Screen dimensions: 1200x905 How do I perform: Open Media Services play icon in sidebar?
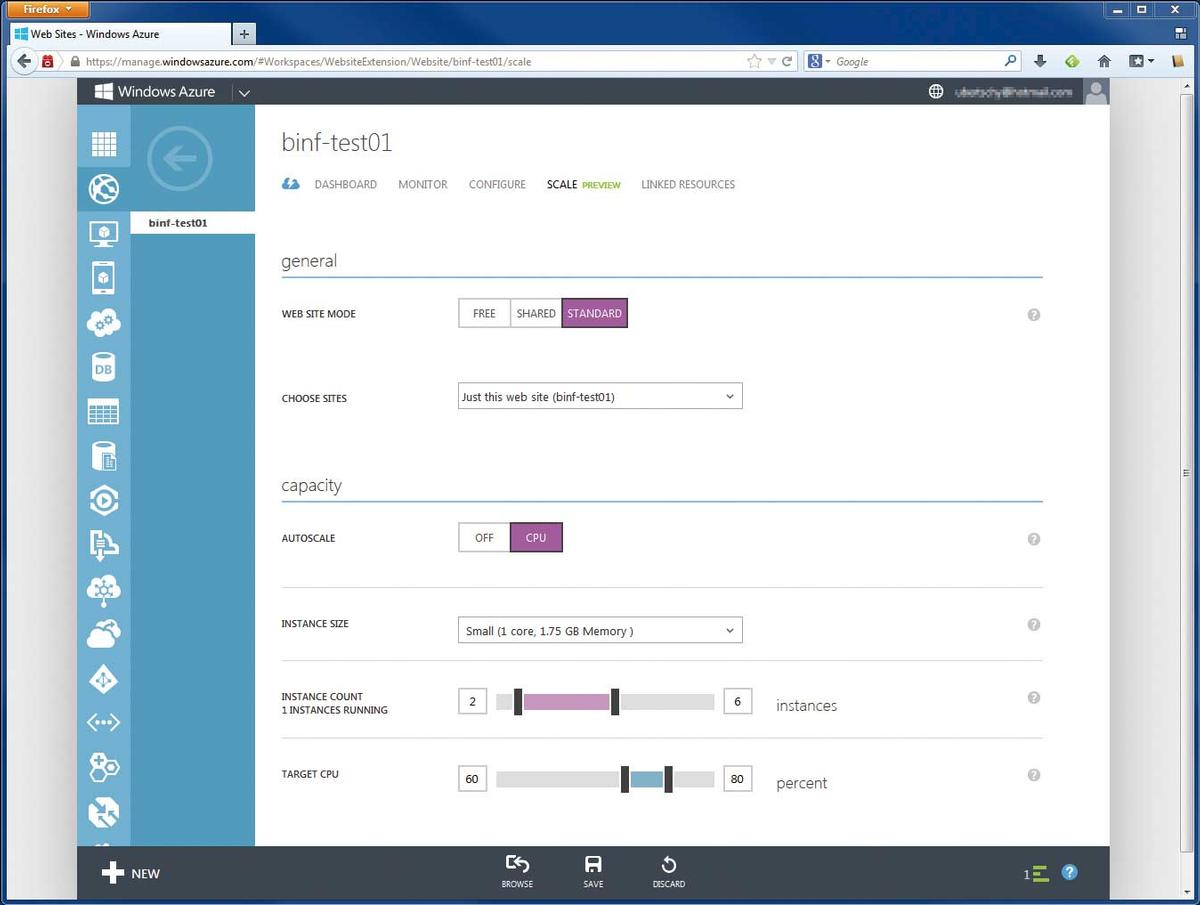104,499
